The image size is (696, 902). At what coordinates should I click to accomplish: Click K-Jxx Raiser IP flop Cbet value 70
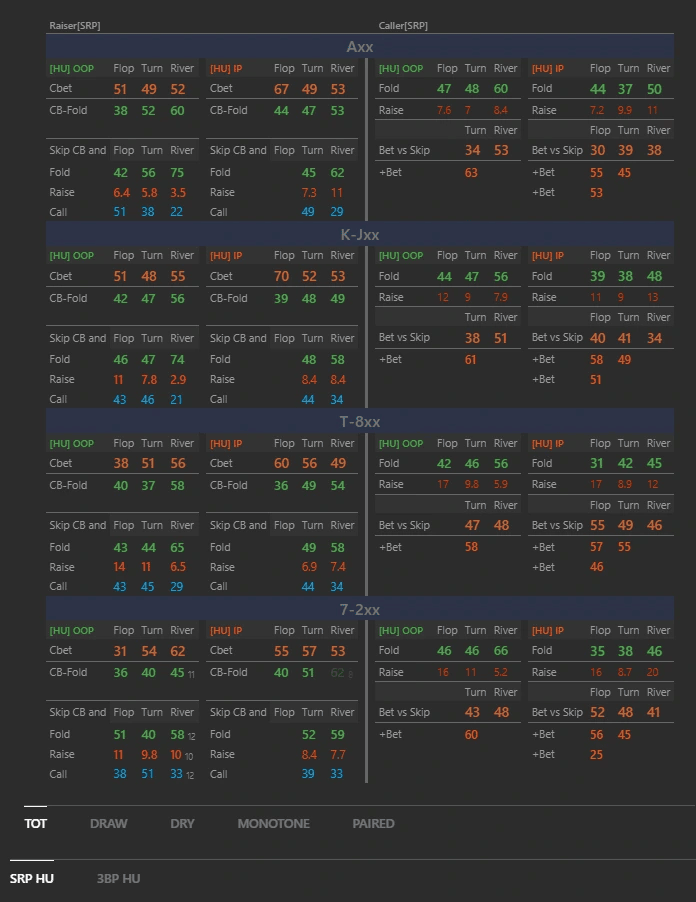point(281,276)
